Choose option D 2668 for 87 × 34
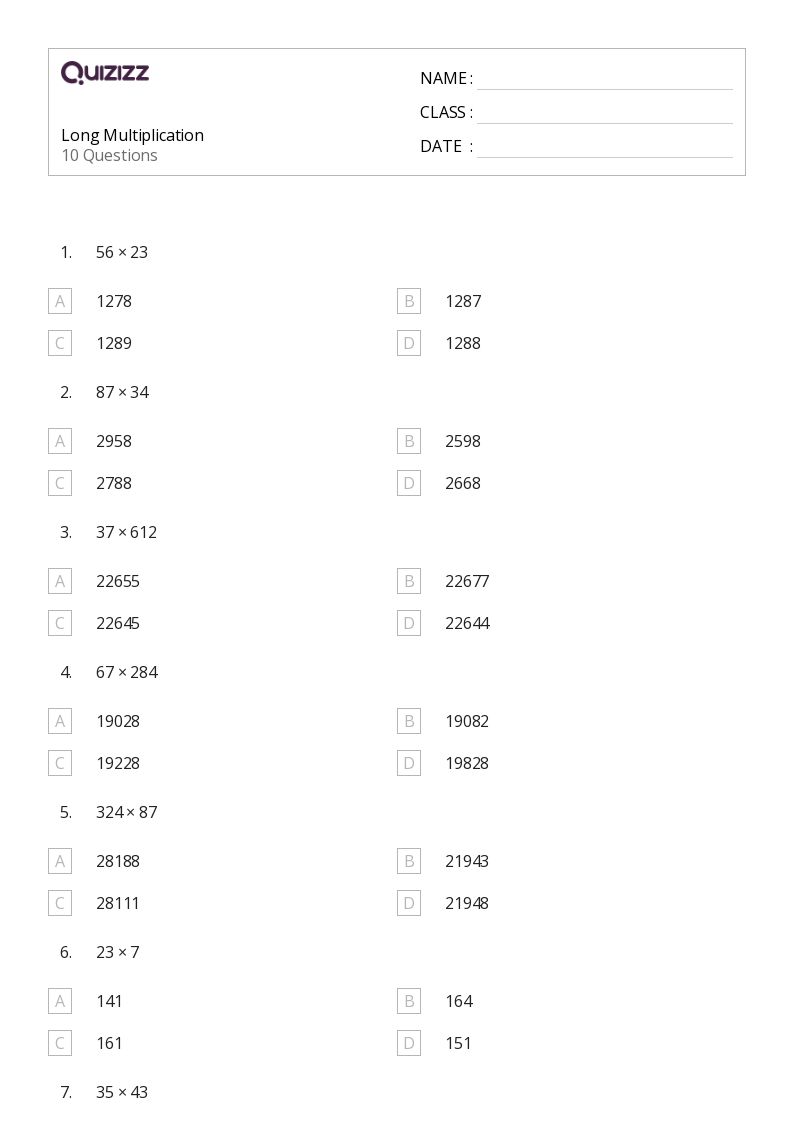794x1123 pixels. [x=409, y=483]
